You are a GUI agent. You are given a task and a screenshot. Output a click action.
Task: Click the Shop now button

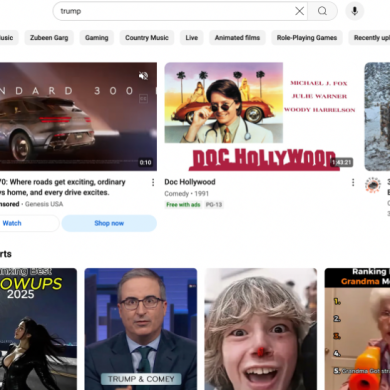[x=109, y=223]
